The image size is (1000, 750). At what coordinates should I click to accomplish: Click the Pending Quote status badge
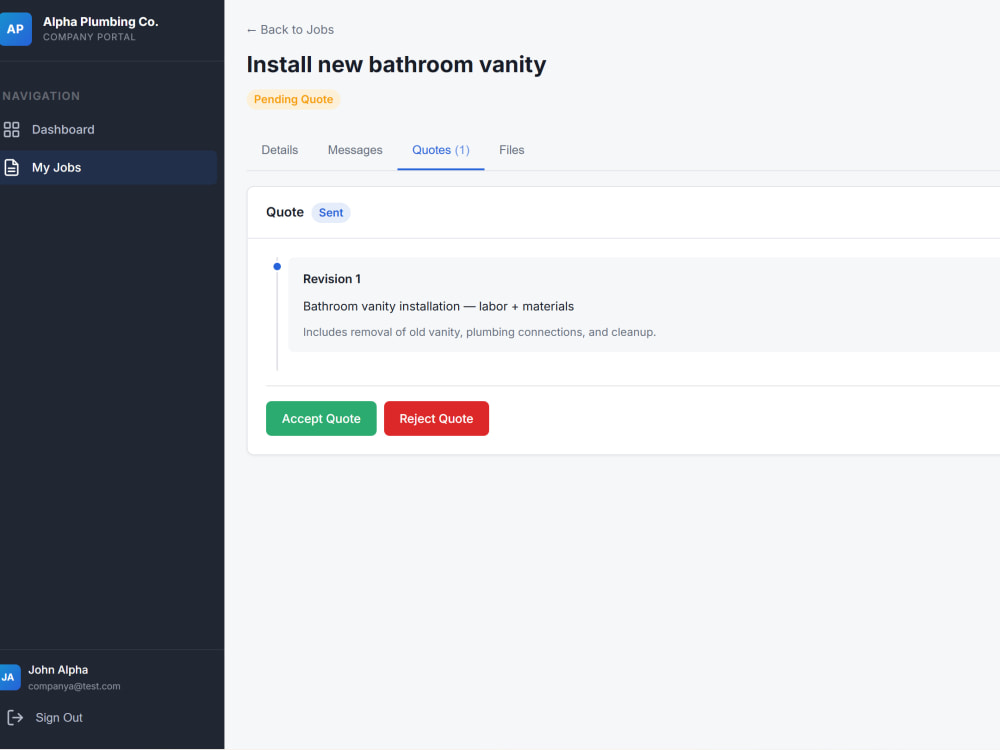tap(293, 99)
